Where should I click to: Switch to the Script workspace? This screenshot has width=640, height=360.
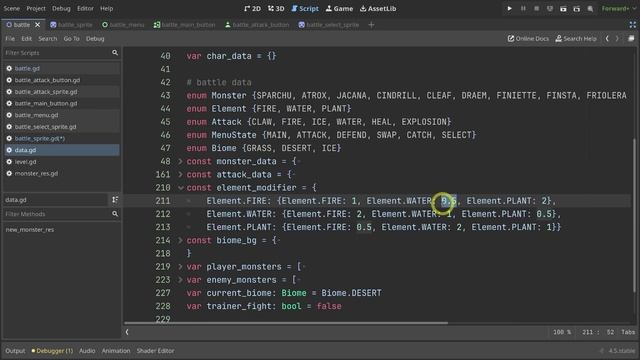pyautogui.click(x=305, y=8)
